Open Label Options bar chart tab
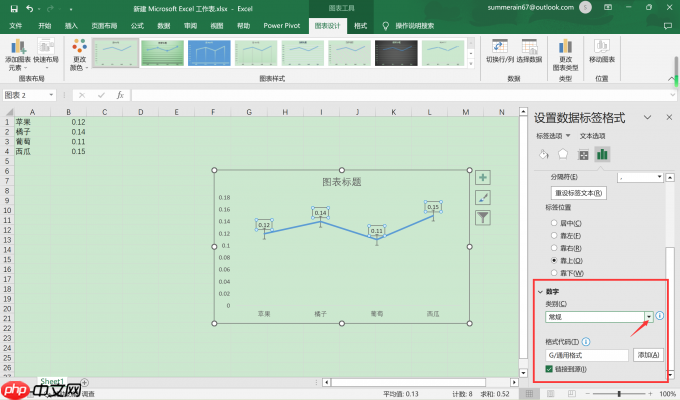Viewport: 680px width, 400px height. tap(602, 154)
